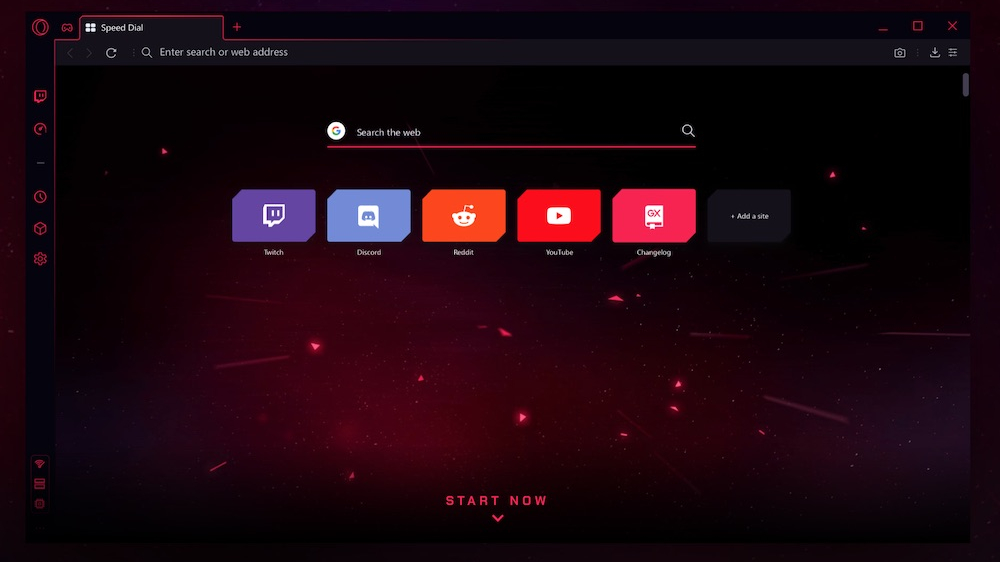
Task: Click the RAM limiter icon in the sidebar
Action: coord(40,484)
